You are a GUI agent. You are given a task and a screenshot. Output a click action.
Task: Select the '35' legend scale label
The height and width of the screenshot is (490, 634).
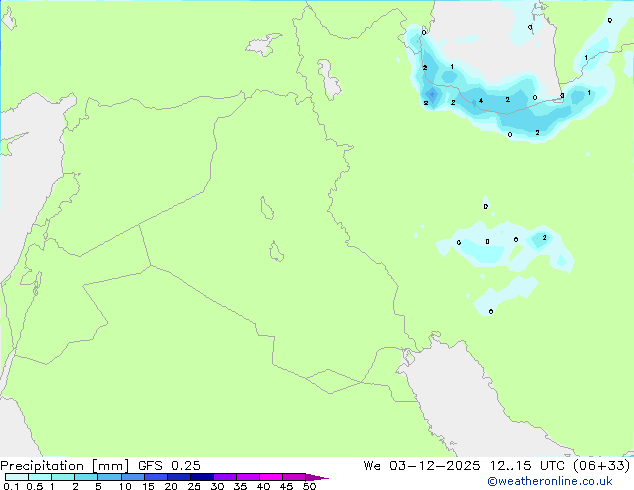[240, 486]
